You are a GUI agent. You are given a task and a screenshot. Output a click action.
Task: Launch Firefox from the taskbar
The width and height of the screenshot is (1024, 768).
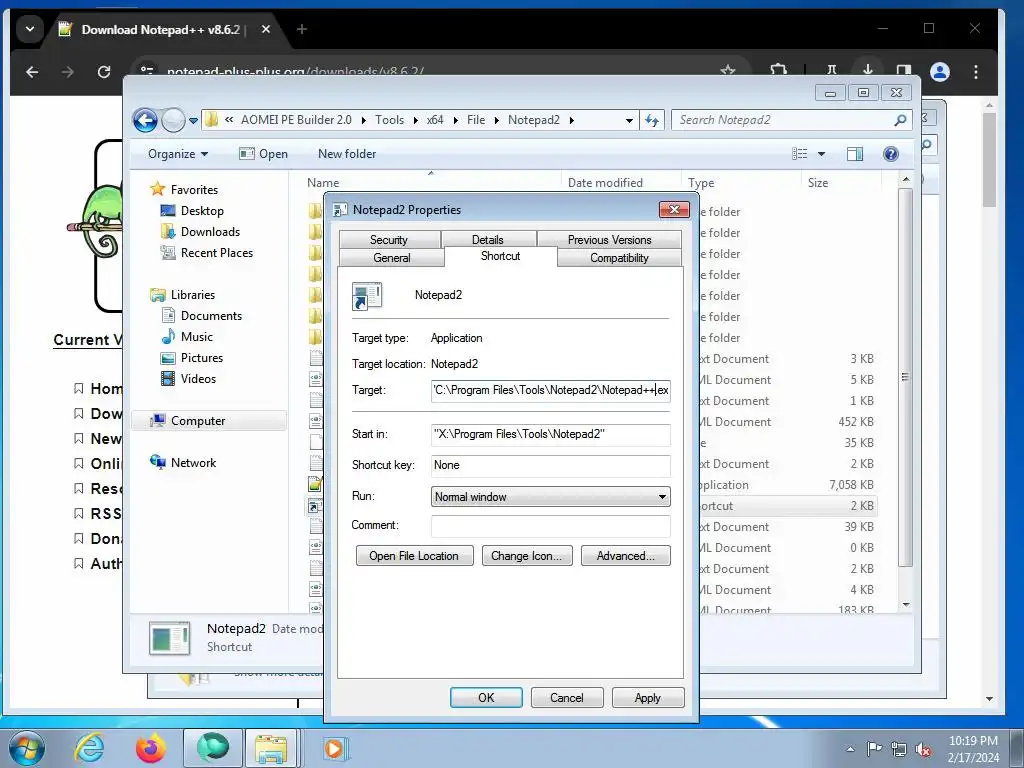151,748
